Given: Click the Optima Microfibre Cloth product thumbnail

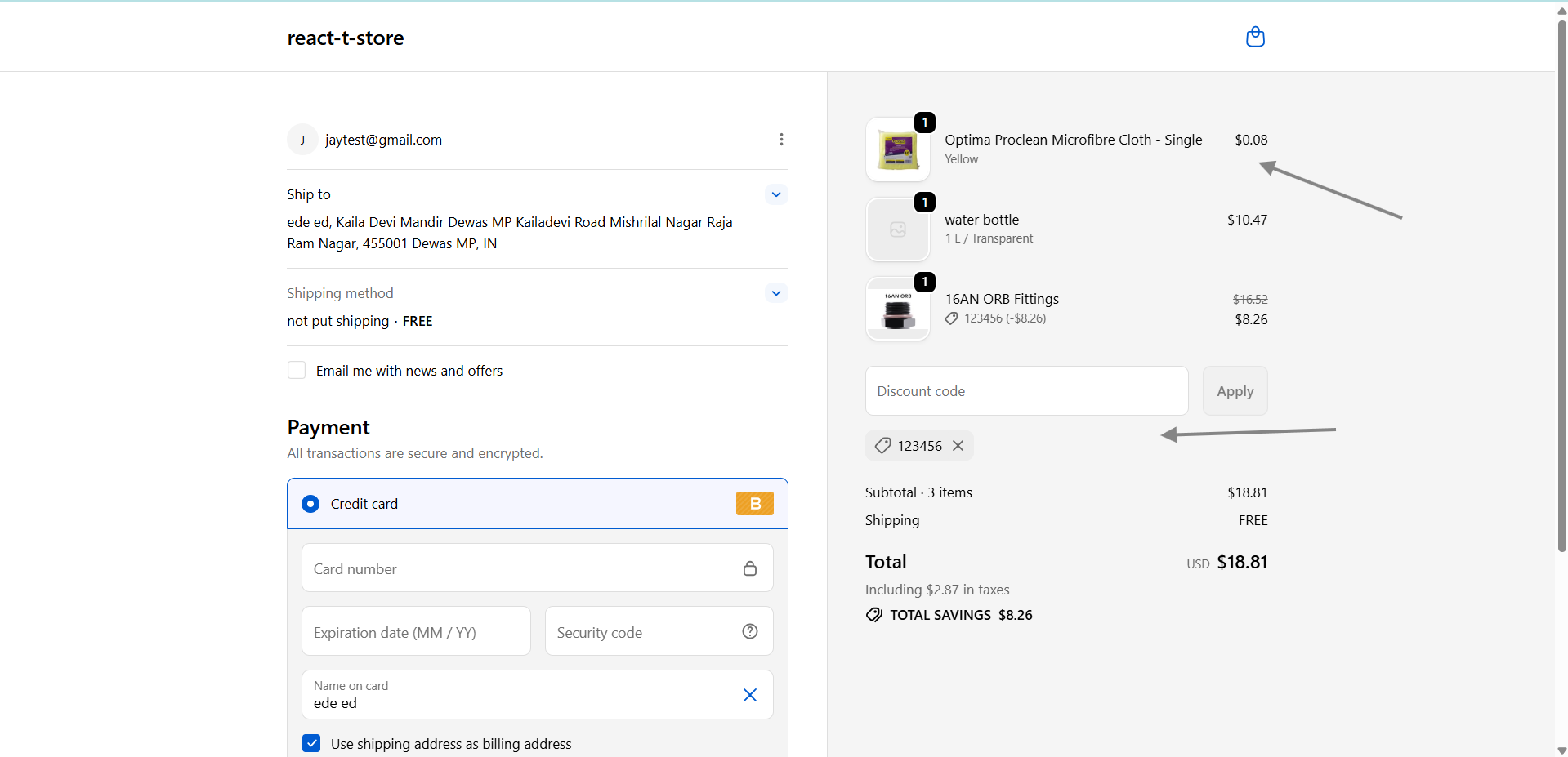Looking at the screenshot, I should point(897,150).
